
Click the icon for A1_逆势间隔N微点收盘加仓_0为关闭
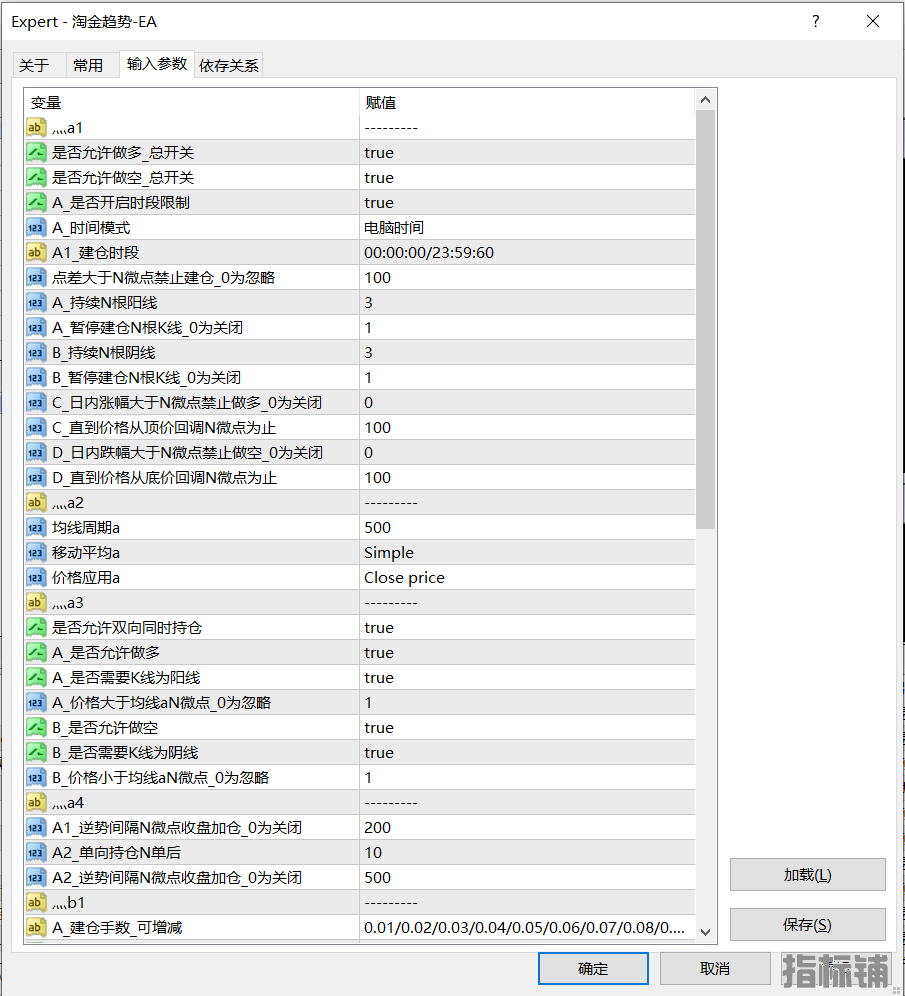click(x=36, y=828)
